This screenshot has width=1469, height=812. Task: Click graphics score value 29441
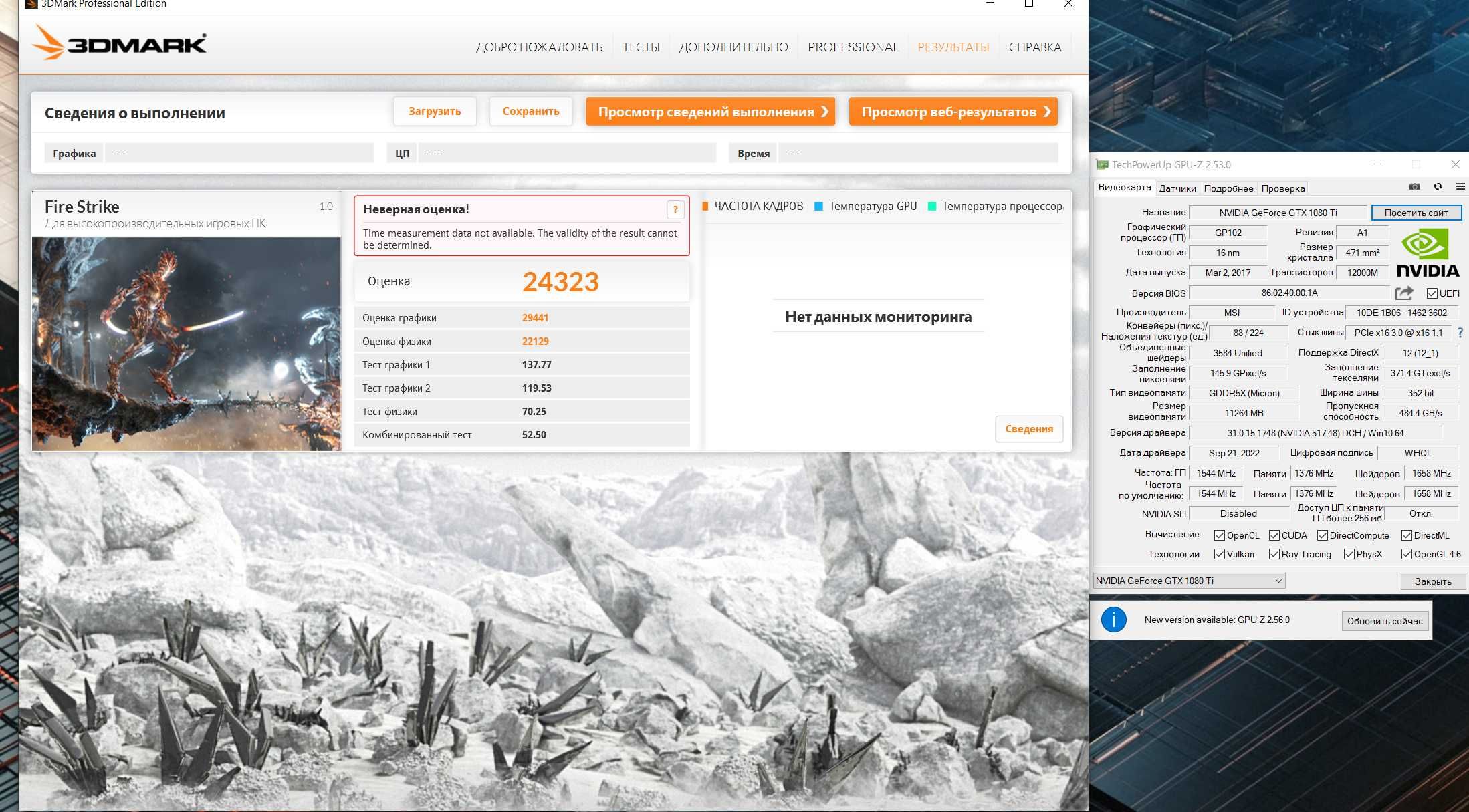(535, 318)
